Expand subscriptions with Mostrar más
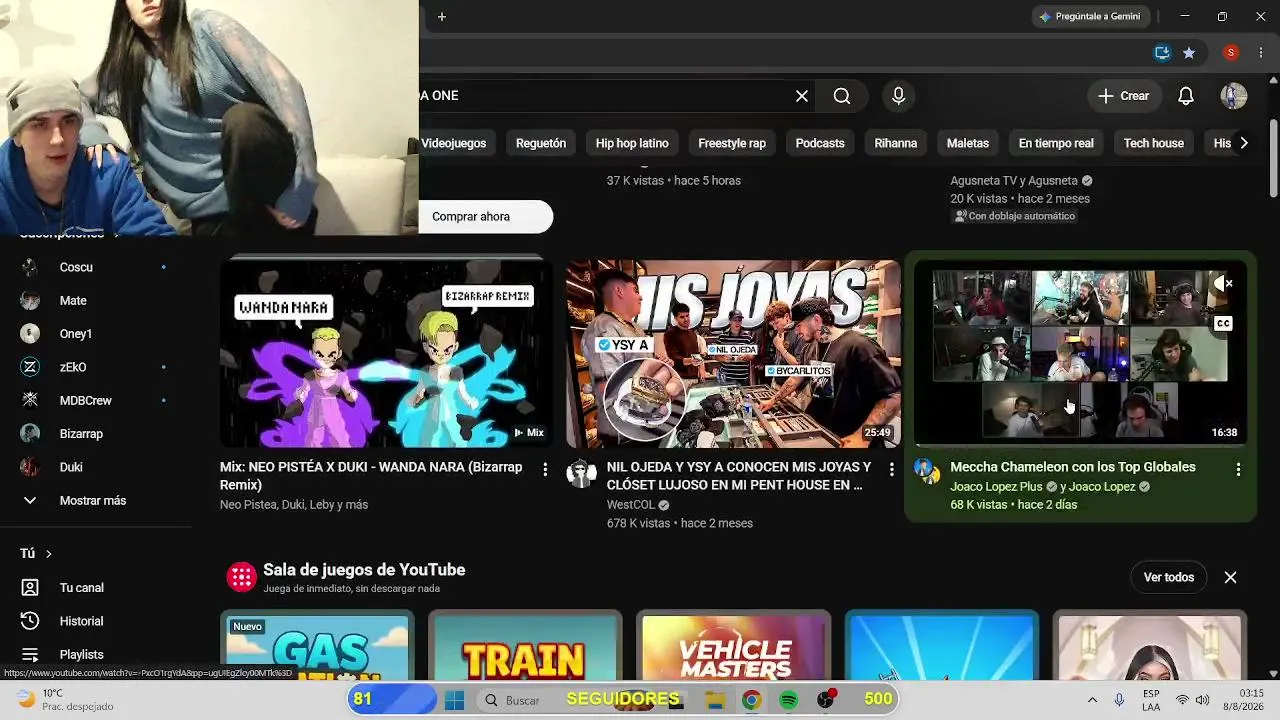Image resolution: width=1280 pixels, height=720 pixels. (x=95, y=501)
